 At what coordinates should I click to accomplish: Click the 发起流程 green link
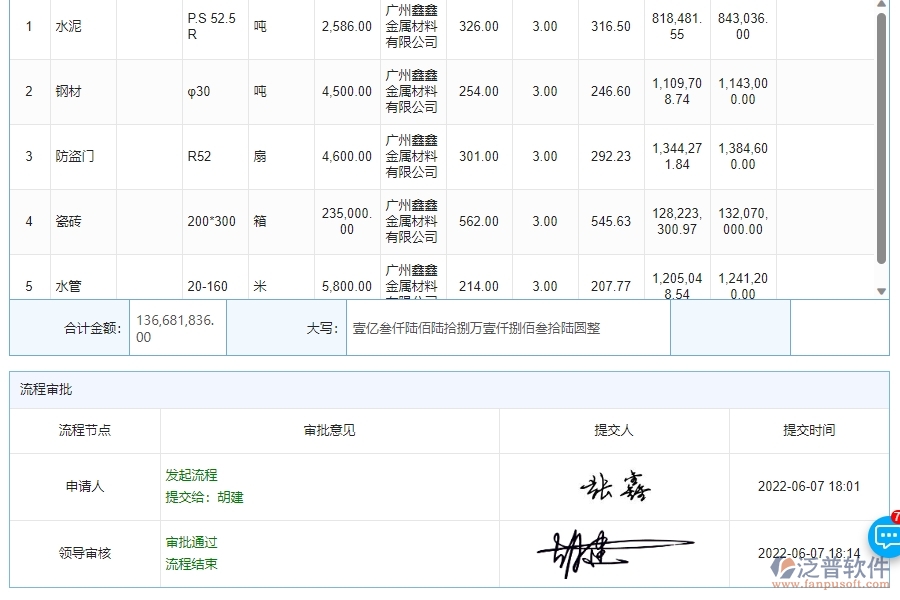[190, 475]
